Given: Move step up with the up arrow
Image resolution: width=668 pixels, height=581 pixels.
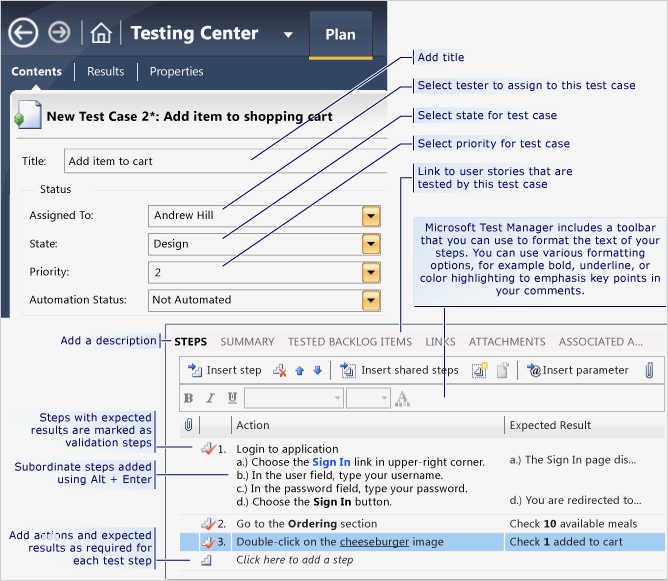Looking at the screenshot, I should [299, 371].
